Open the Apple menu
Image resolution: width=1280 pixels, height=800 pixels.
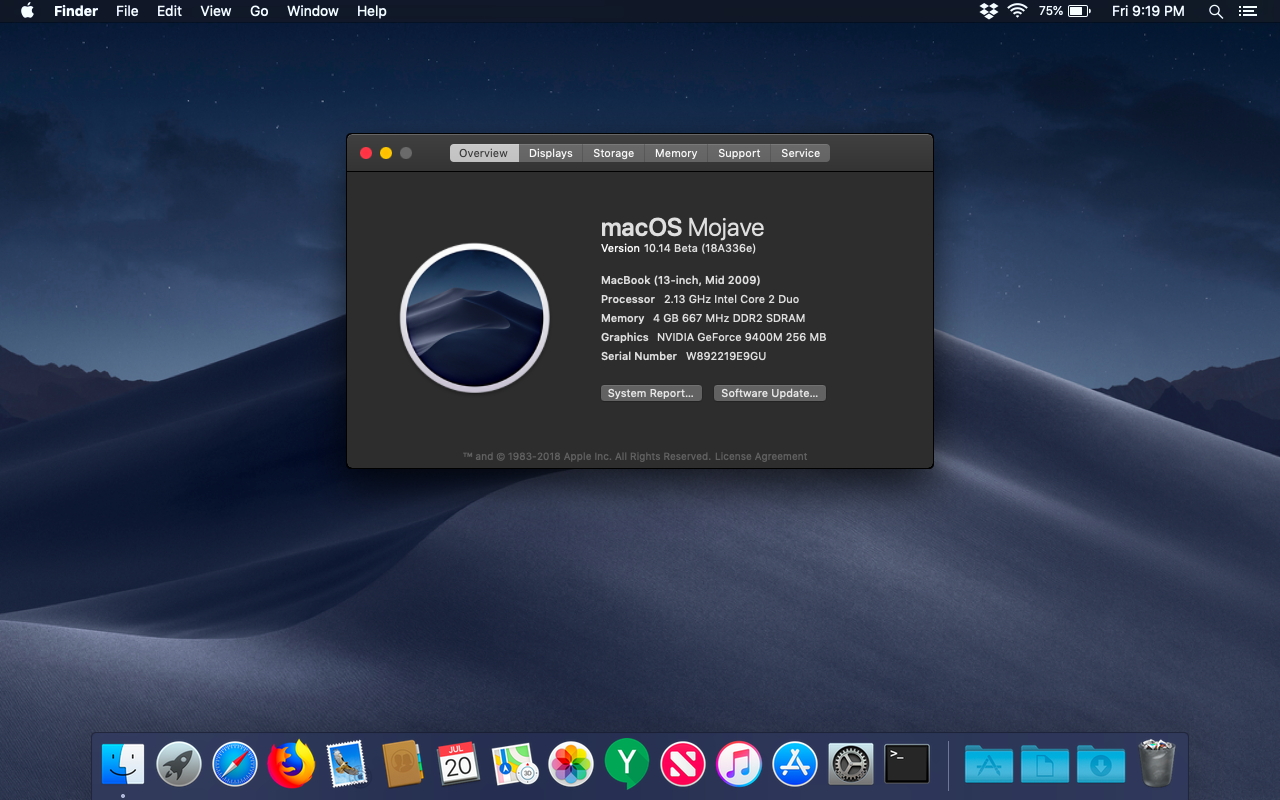pos(27,11)
